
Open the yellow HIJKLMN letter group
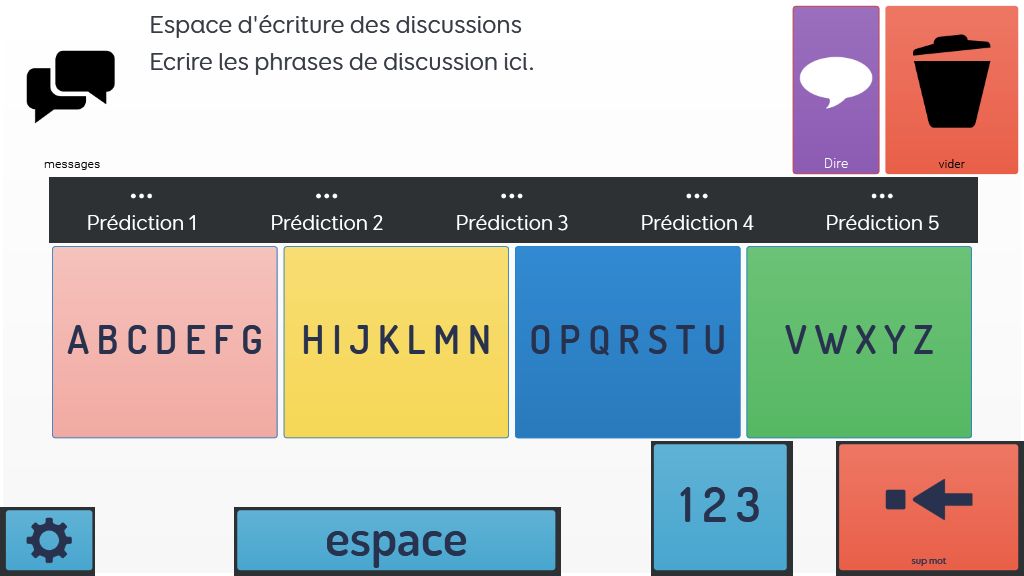[396, 342]
